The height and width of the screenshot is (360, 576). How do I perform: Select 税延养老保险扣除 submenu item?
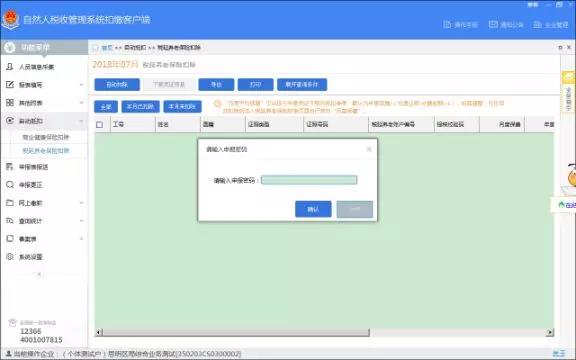pos(46,151)
